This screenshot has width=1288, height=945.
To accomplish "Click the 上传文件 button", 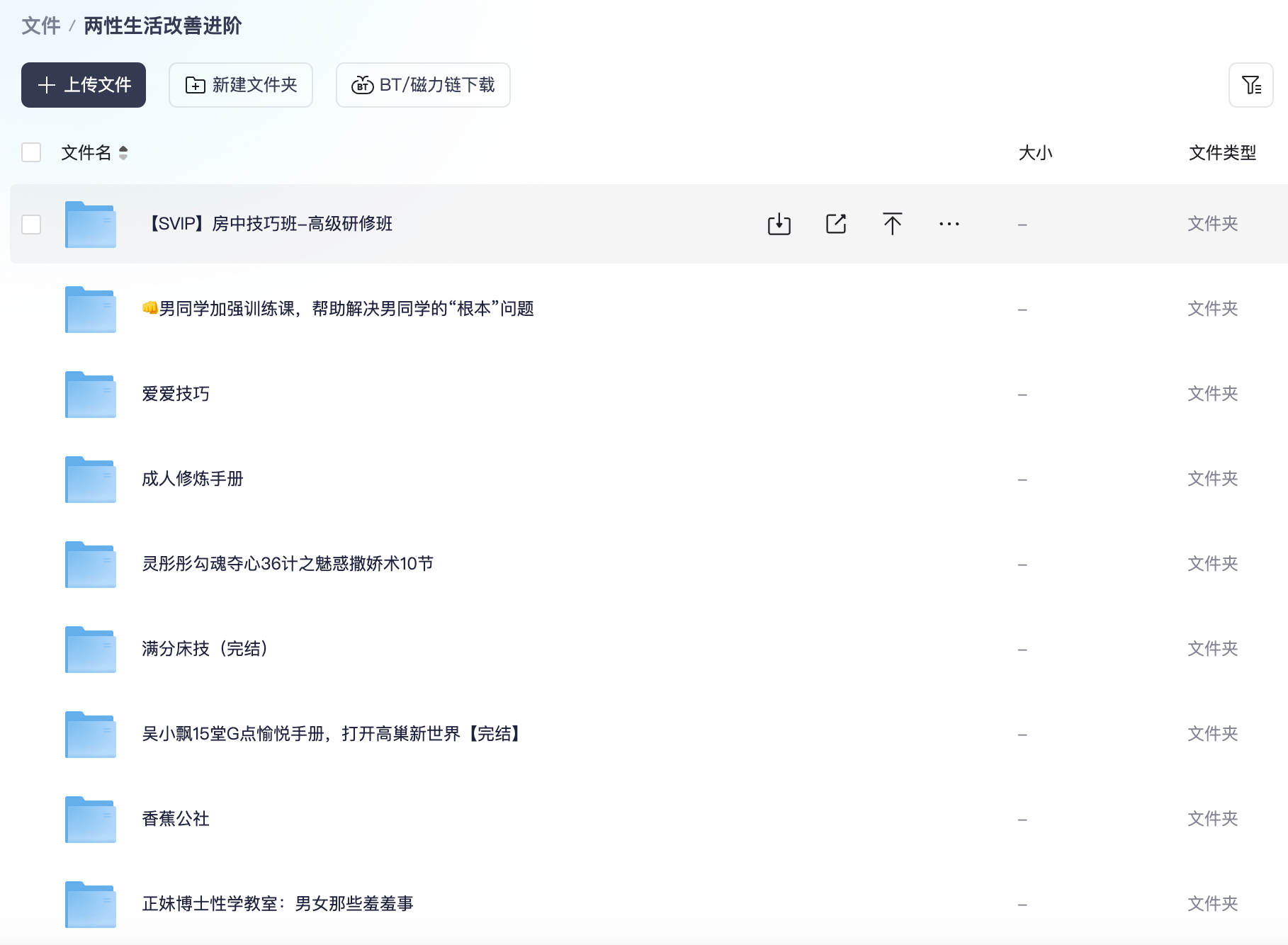I will coord(83,85).
